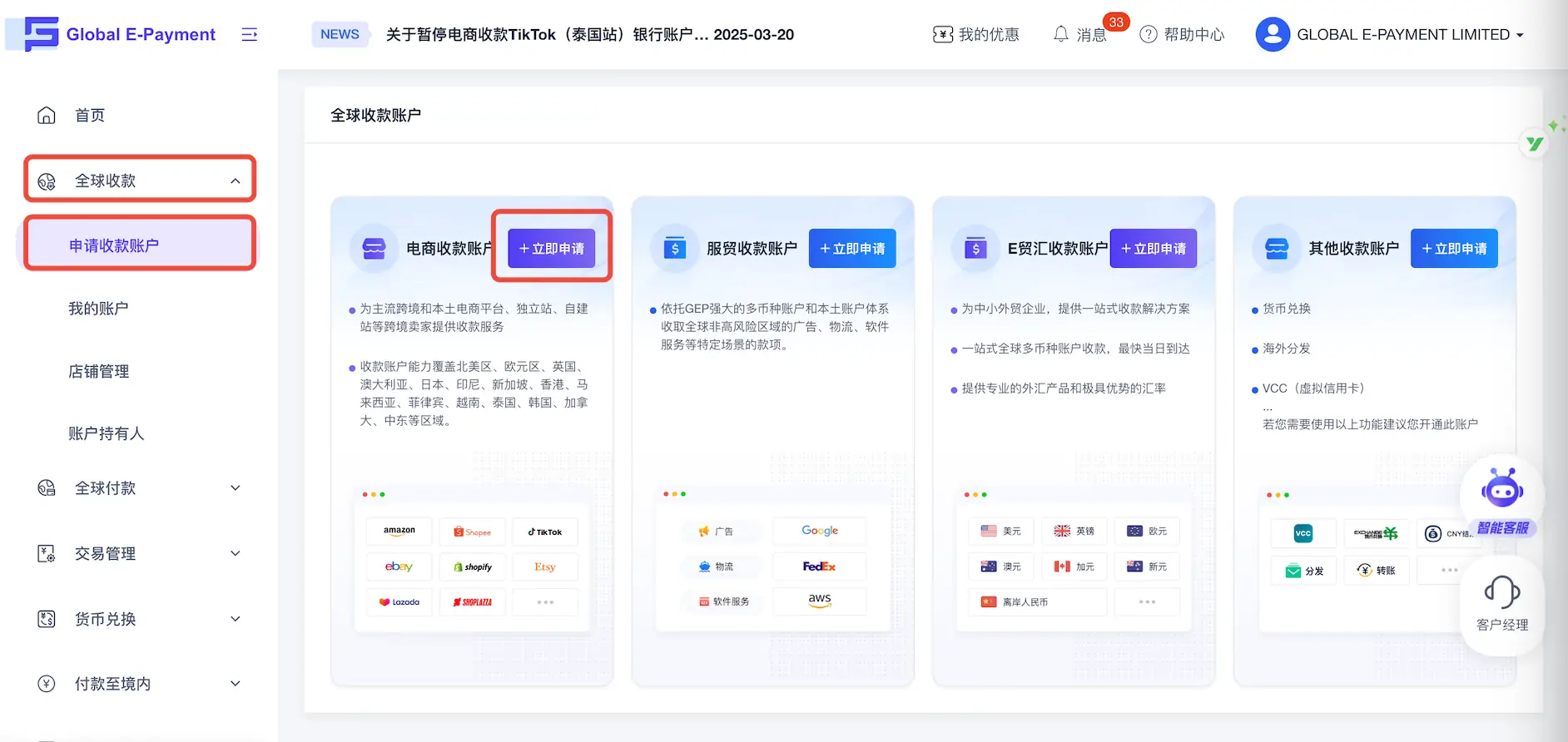Click the user avatar icon
This screenshot has width=1568, height=742.
[1273, 34]
